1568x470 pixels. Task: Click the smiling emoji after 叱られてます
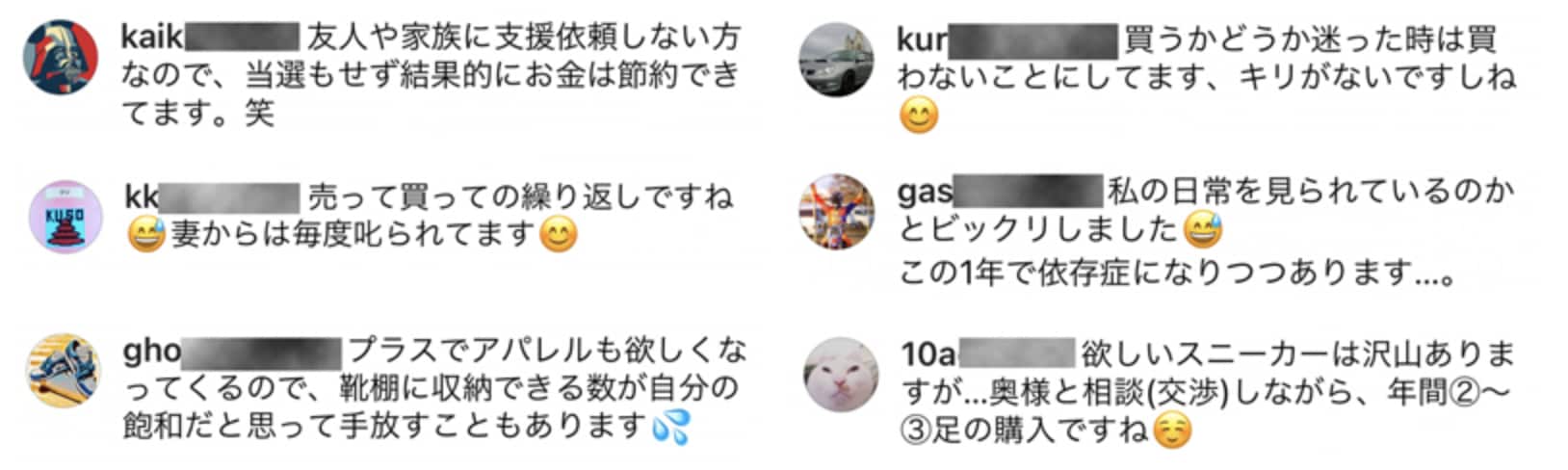pyautogui.click(x=559, y=234)
